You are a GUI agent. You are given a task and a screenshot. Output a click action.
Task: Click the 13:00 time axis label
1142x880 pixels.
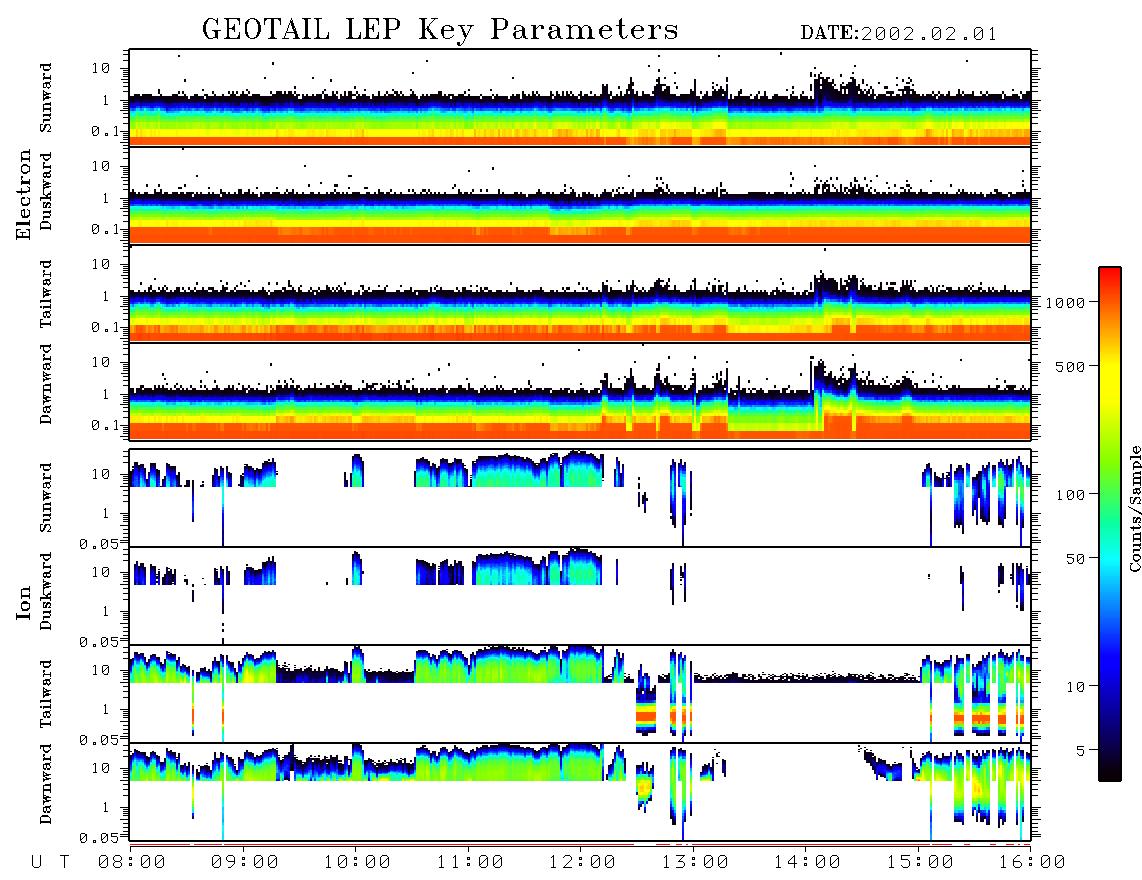(695, 862)
